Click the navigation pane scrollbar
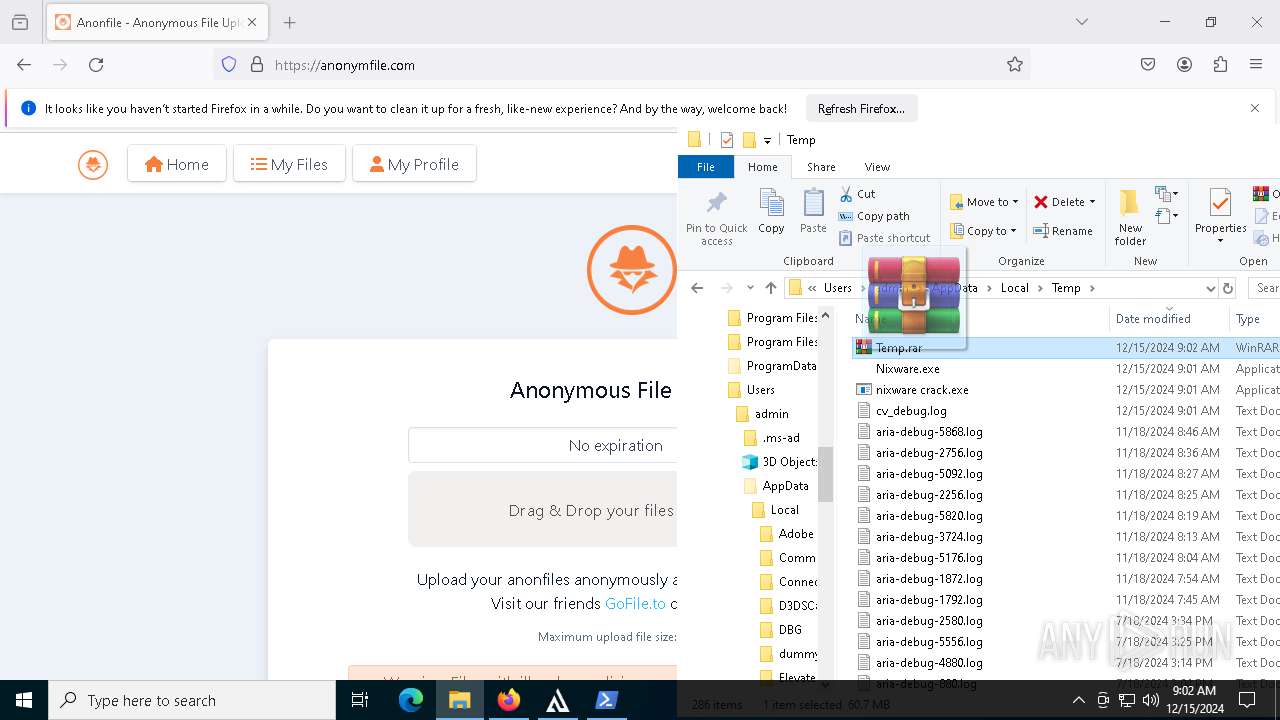The width and height of the screenshot is (1280, 720). coord(825,473)
